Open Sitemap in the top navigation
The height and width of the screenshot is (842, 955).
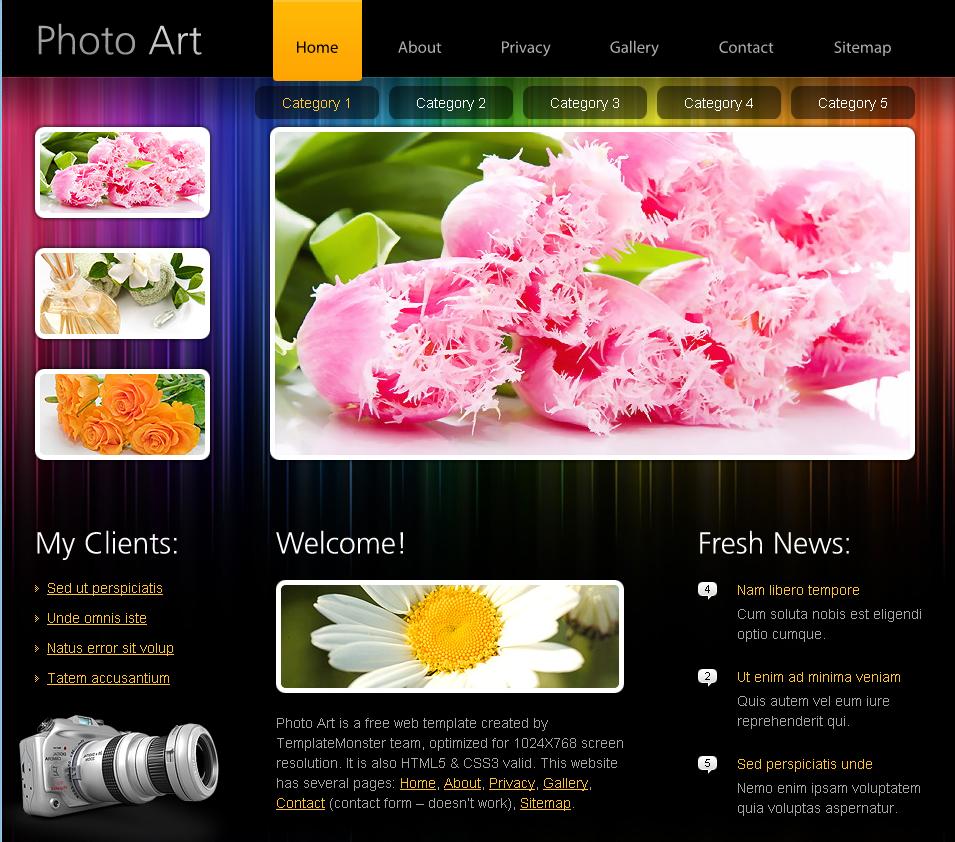[x=862, y=48]
